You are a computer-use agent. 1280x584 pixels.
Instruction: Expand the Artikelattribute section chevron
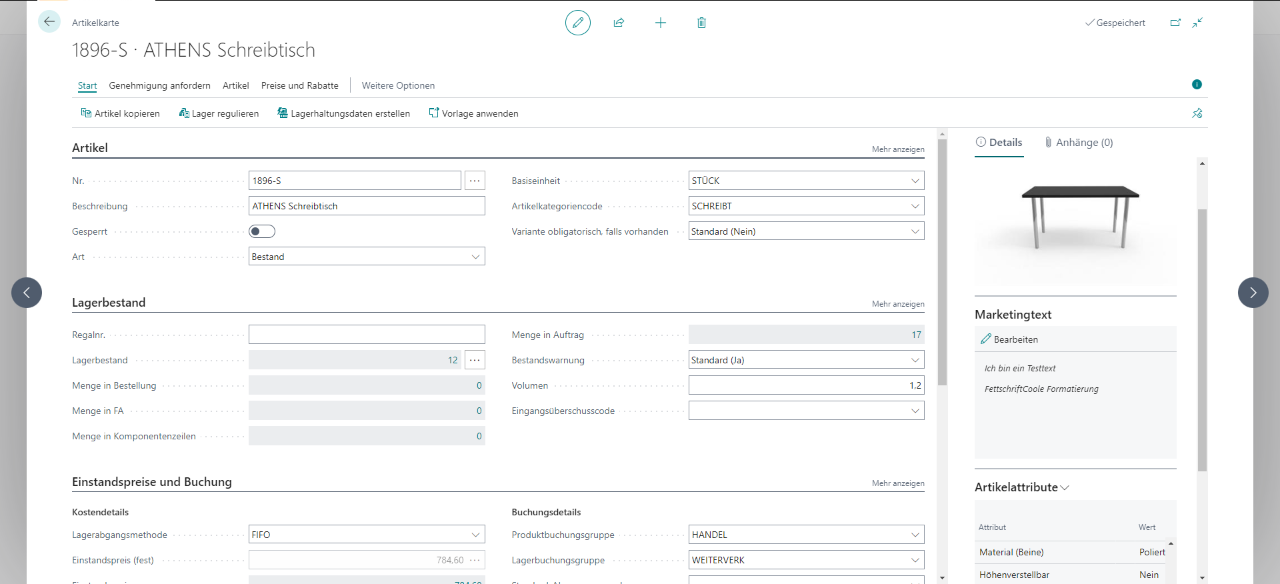(1065, 488)
